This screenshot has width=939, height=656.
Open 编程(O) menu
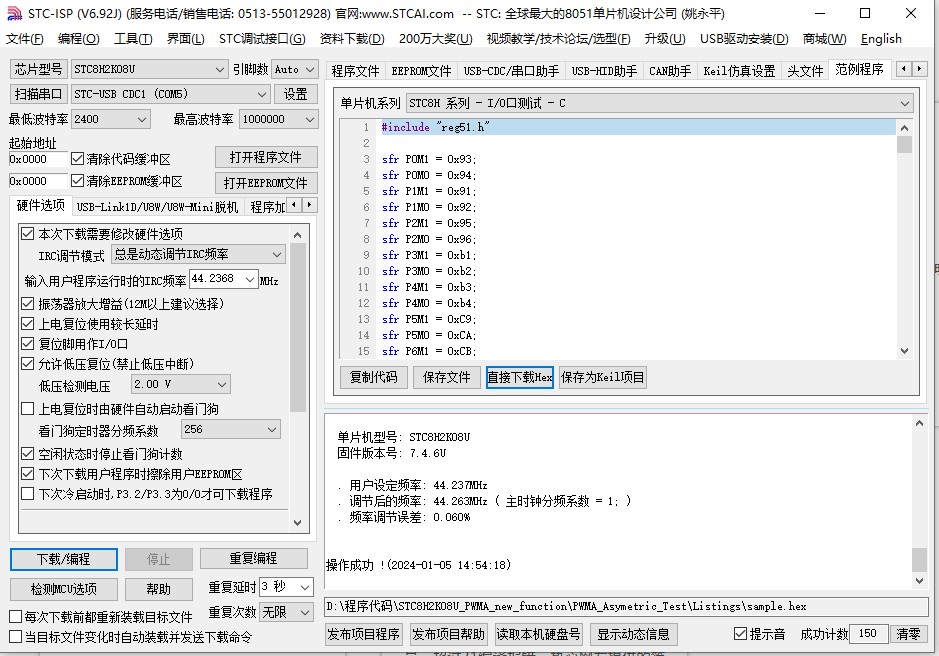tap(78, 39)
